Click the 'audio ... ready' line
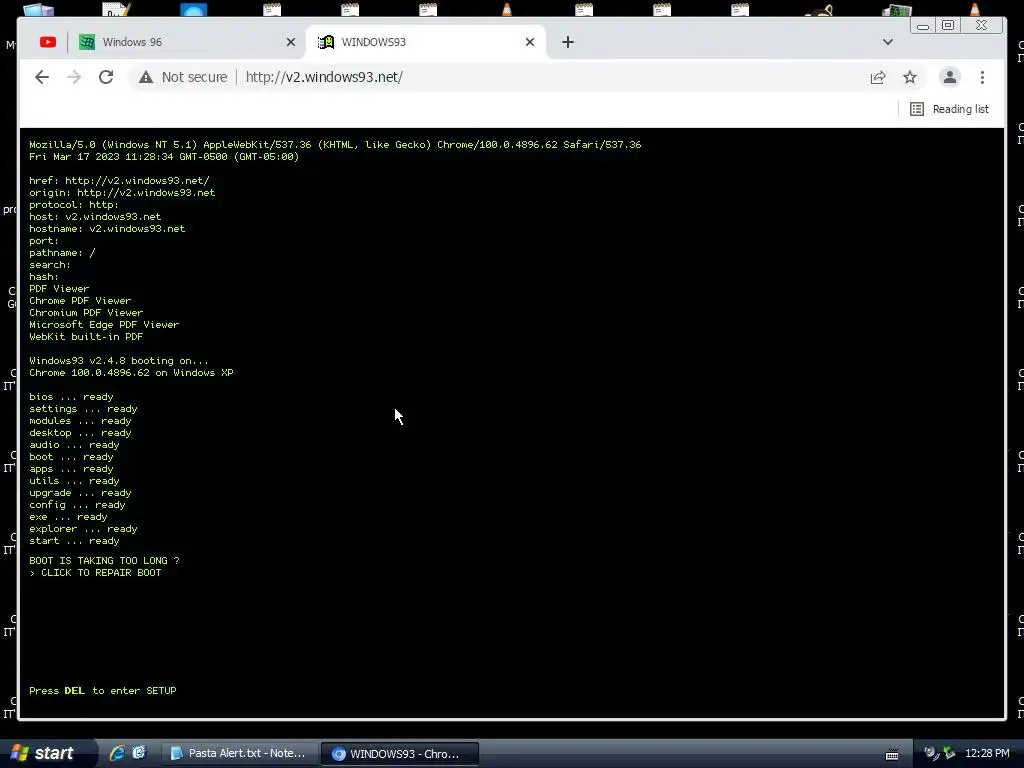Image resolution: width=1024 pixels, height=768 pixels. click(74, 445)
